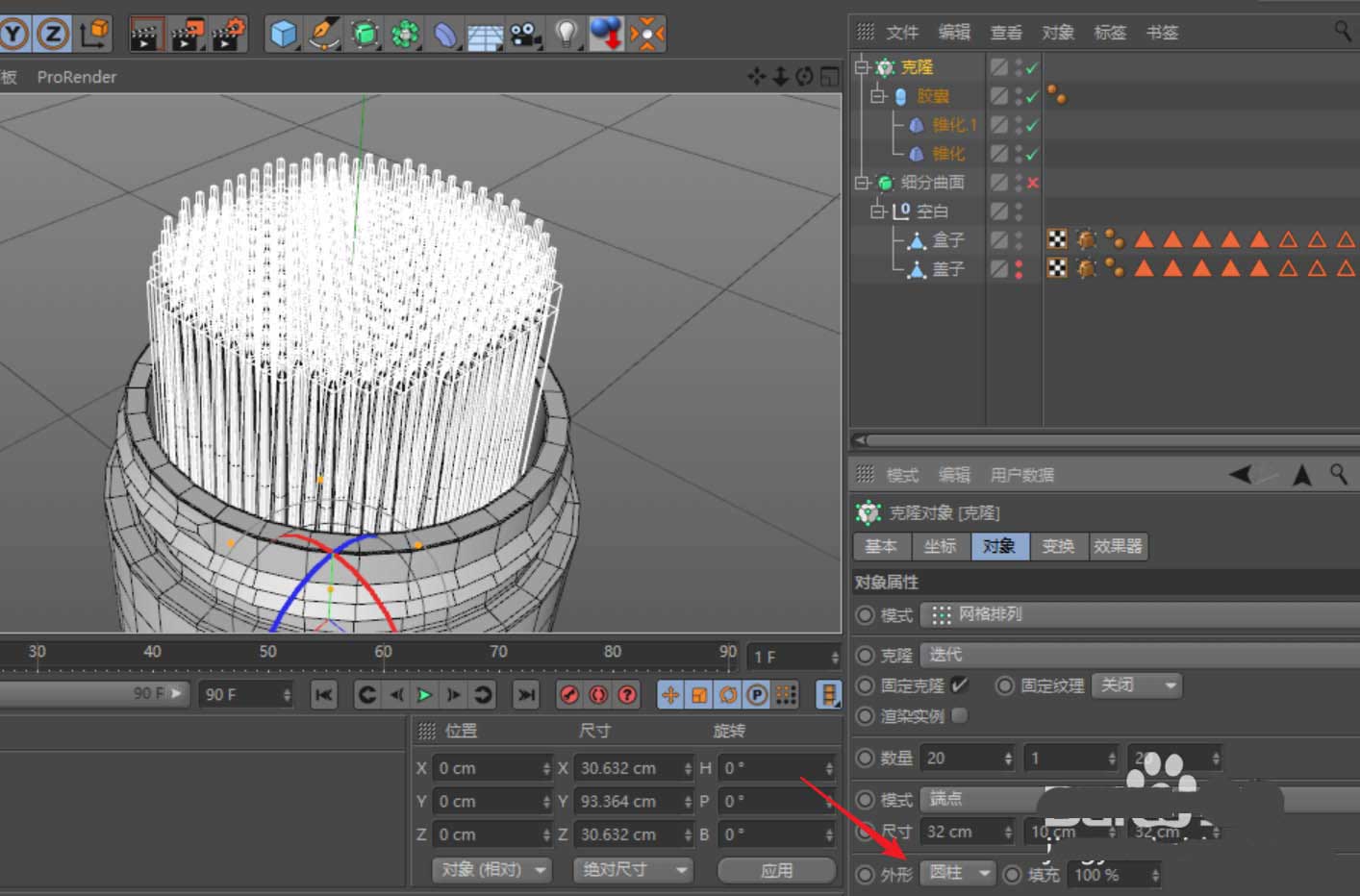
Task: Click the Go to End playback button
Action: pos(526,694)
